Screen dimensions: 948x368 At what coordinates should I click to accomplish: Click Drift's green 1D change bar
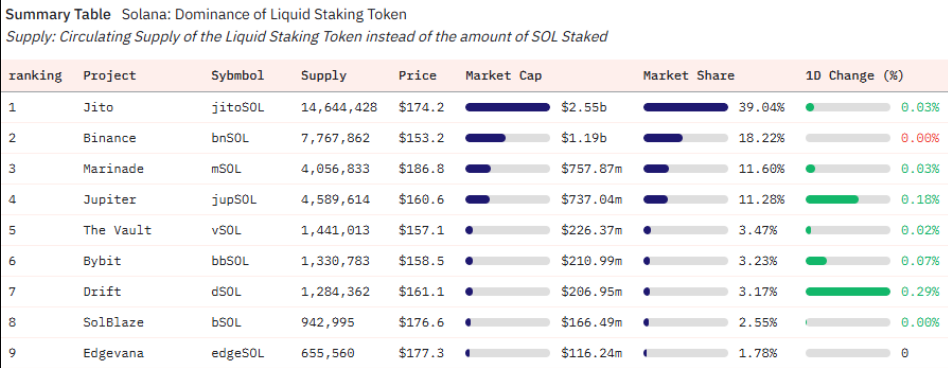848,291
